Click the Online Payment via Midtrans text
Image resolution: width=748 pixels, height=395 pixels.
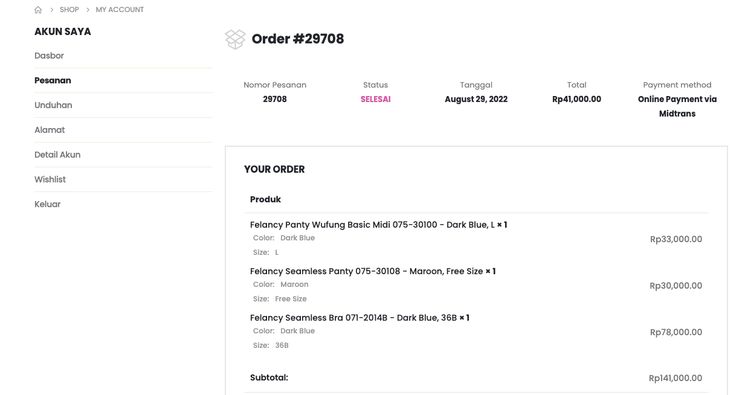(677, 106)
